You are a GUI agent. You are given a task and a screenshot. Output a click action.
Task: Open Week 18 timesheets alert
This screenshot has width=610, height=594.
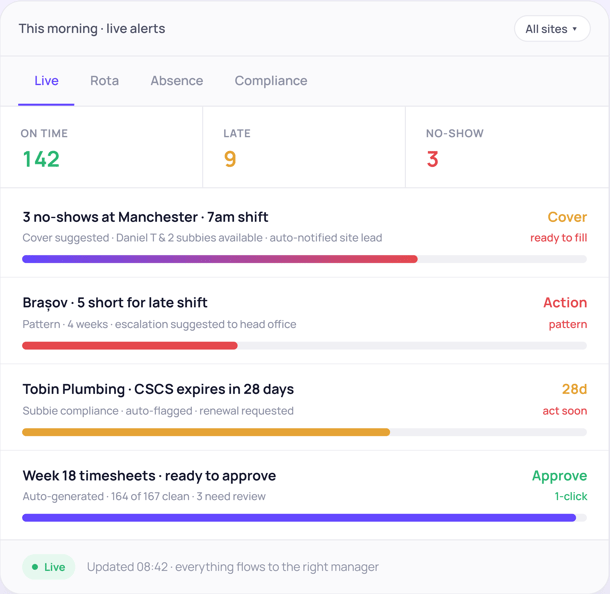coord(305,495)
